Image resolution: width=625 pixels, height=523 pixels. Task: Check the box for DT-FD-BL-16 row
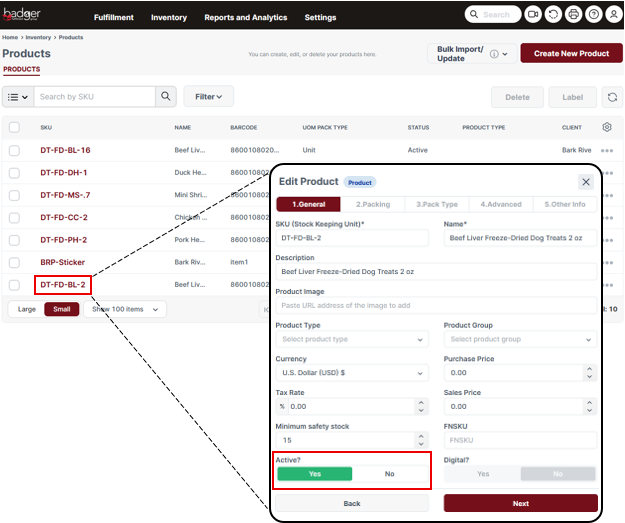point(14,150)
